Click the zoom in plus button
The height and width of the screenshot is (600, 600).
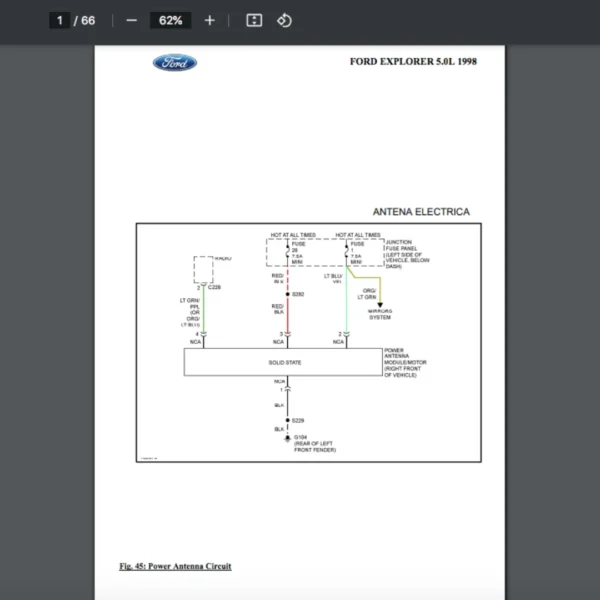(x=209, y=20)
